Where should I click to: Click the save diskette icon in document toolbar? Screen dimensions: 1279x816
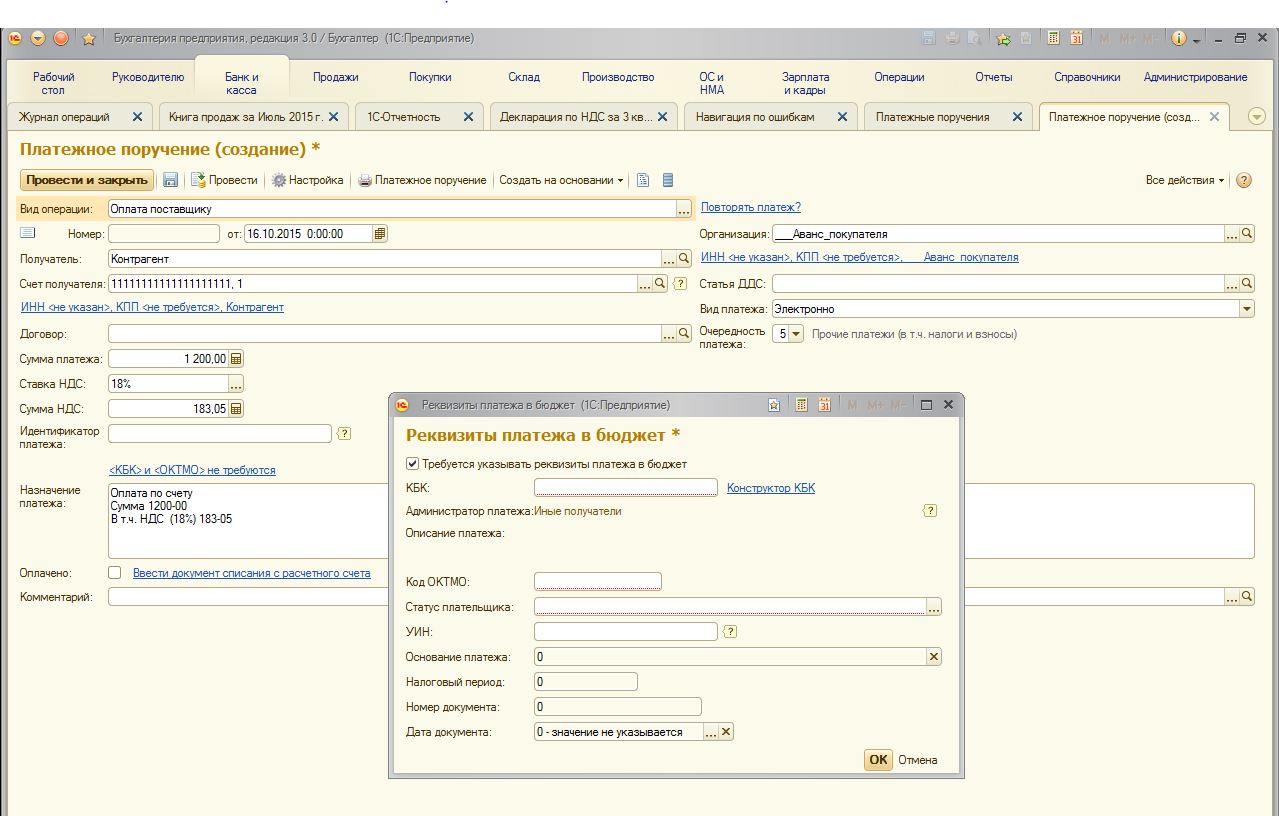(170, 180)
